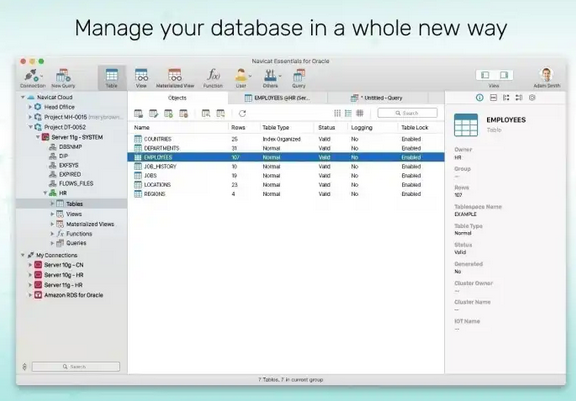Expand the Views tree node
Image resolution: width=576 pixels, height=401 pixels.
click(x=52, y=214)
